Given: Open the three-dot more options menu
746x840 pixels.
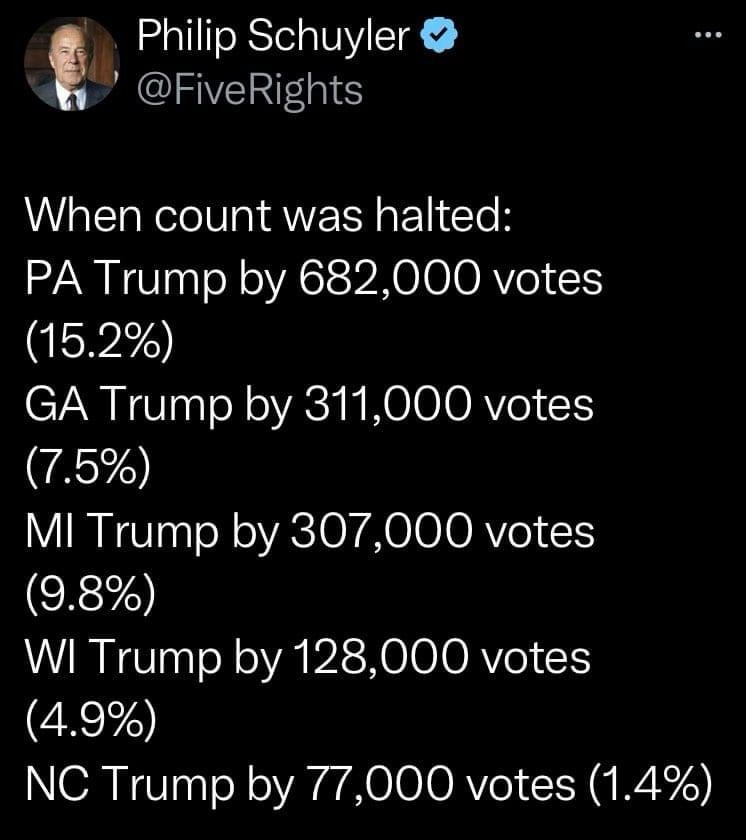Looking at the screenshot, I should point(707,36).
